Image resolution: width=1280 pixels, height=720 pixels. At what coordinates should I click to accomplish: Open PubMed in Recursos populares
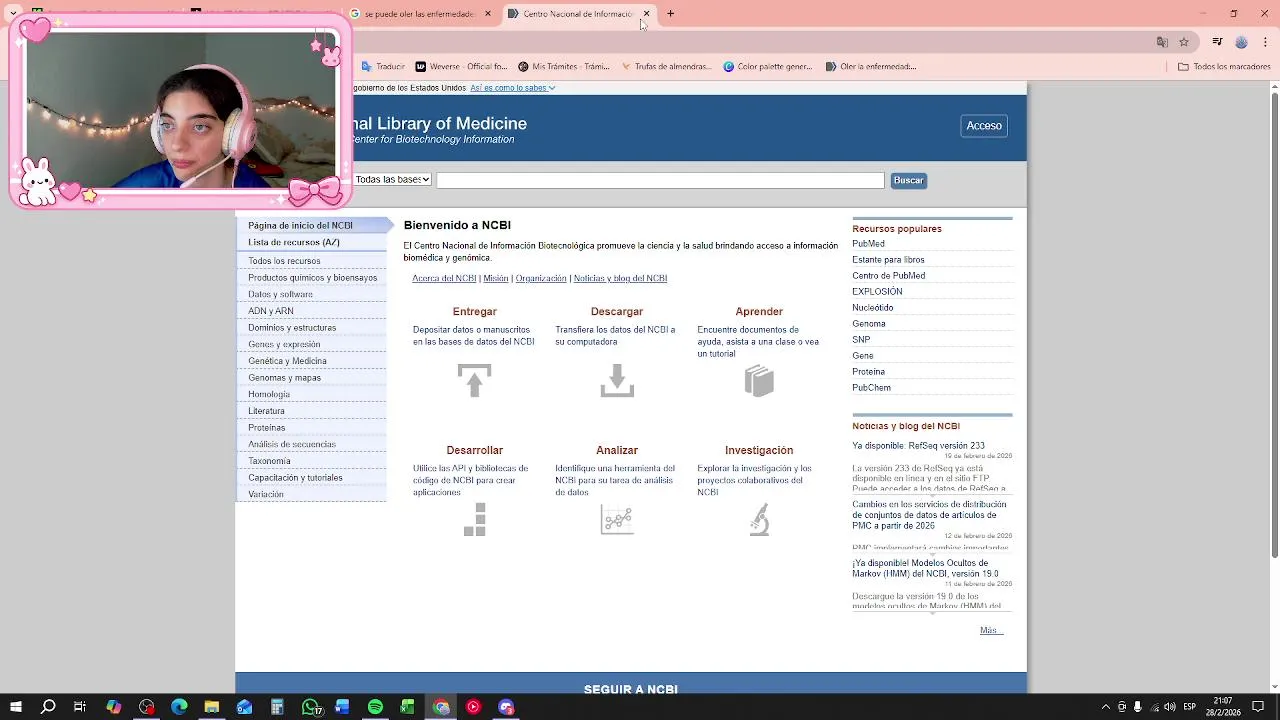coord(868,244)
